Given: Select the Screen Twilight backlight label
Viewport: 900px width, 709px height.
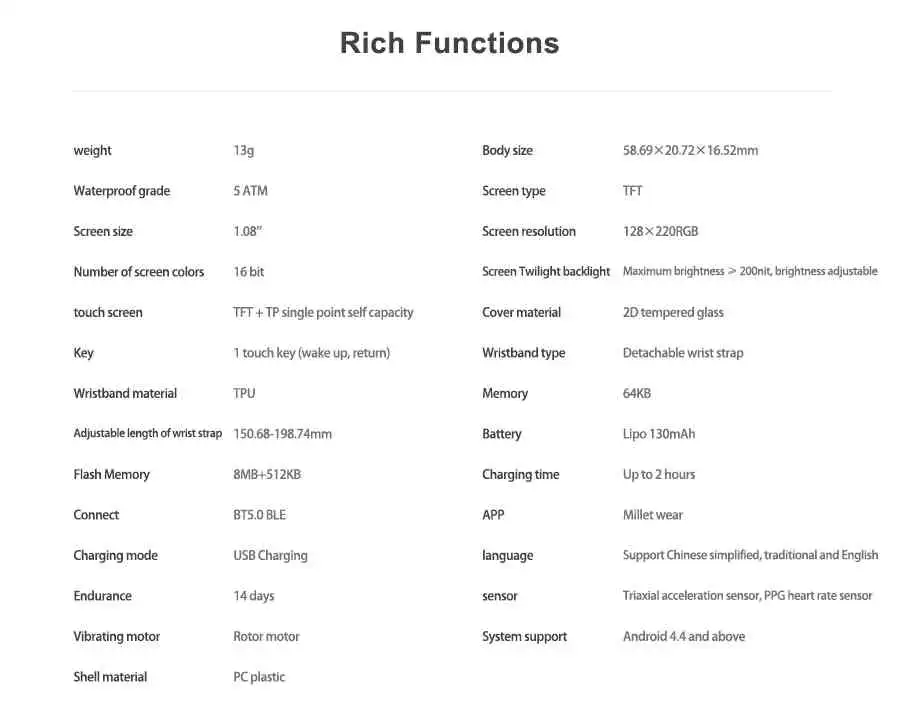Looking at the screenshot, I should (x=546, y=272).
